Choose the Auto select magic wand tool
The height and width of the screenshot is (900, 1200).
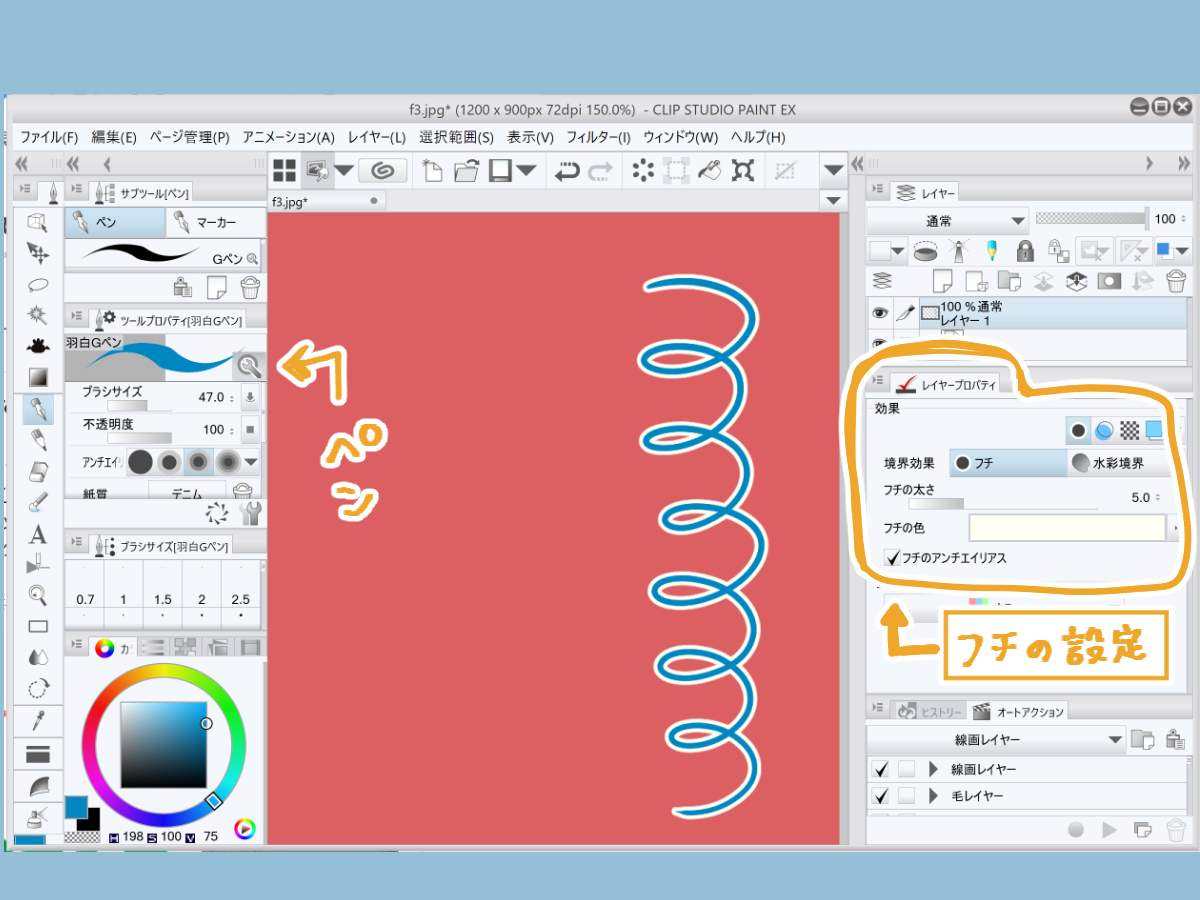[x=38, y=315]
